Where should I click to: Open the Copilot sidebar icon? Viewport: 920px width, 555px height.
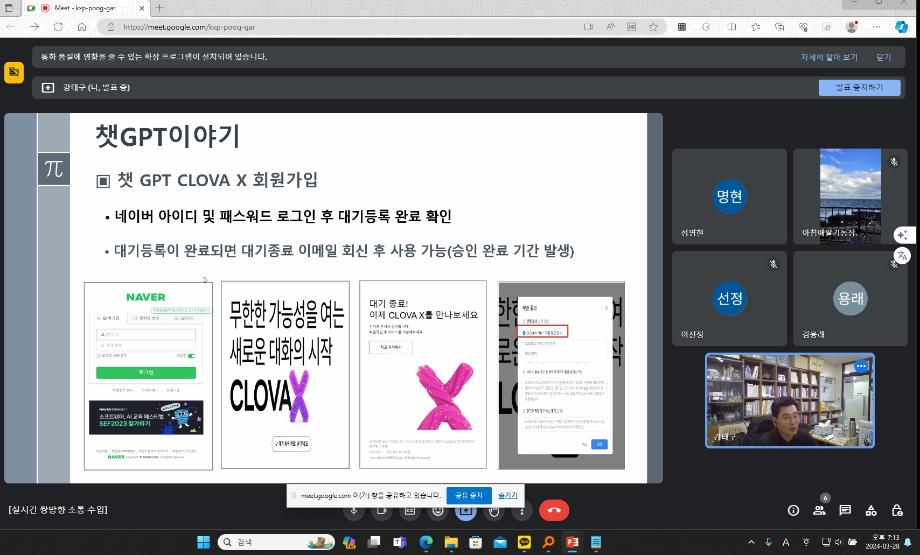[902, 27]
